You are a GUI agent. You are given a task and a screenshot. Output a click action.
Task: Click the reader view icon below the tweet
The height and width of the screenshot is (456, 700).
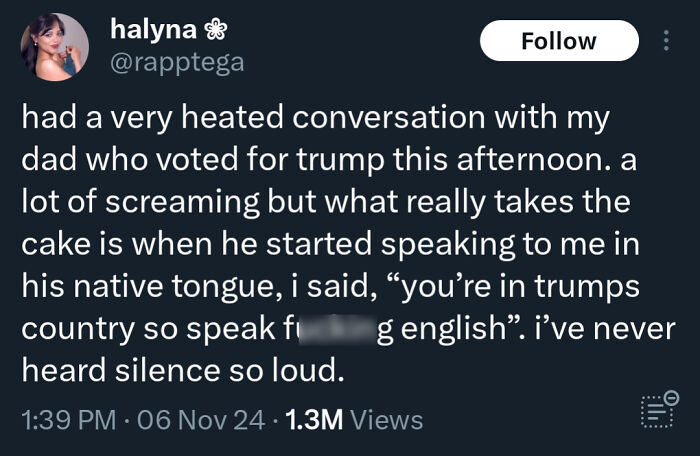tap(659, 410)
